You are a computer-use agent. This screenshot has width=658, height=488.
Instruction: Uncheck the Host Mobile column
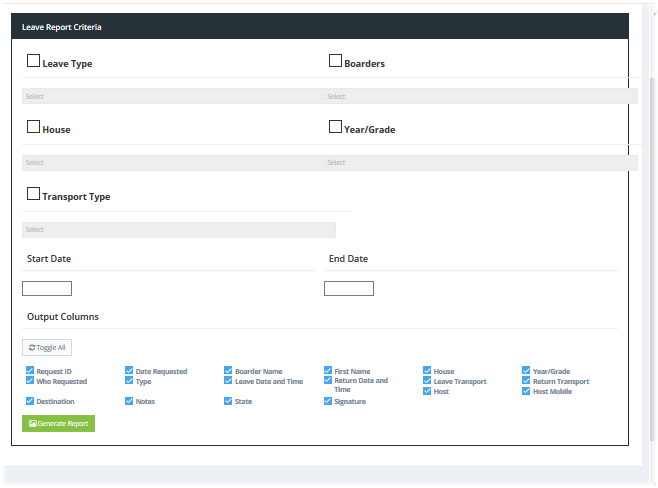(526, 391)
